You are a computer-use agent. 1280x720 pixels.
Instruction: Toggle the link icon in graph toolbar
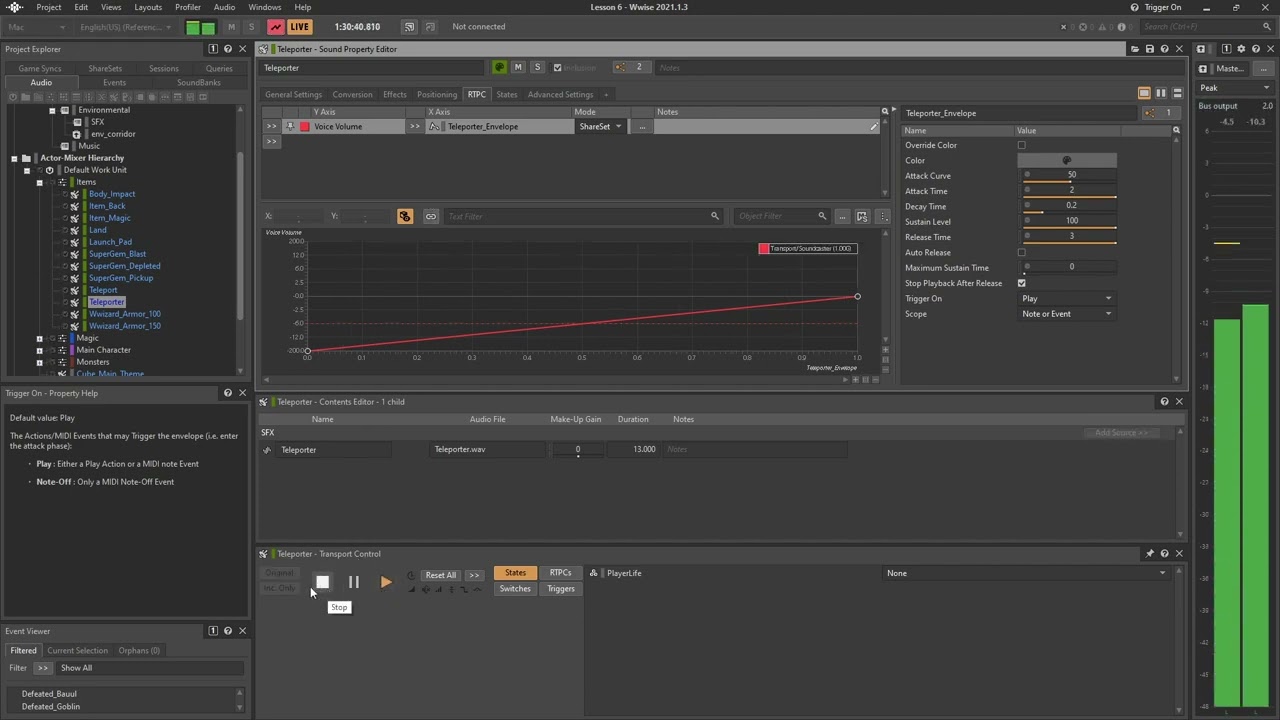click(431, 216)
